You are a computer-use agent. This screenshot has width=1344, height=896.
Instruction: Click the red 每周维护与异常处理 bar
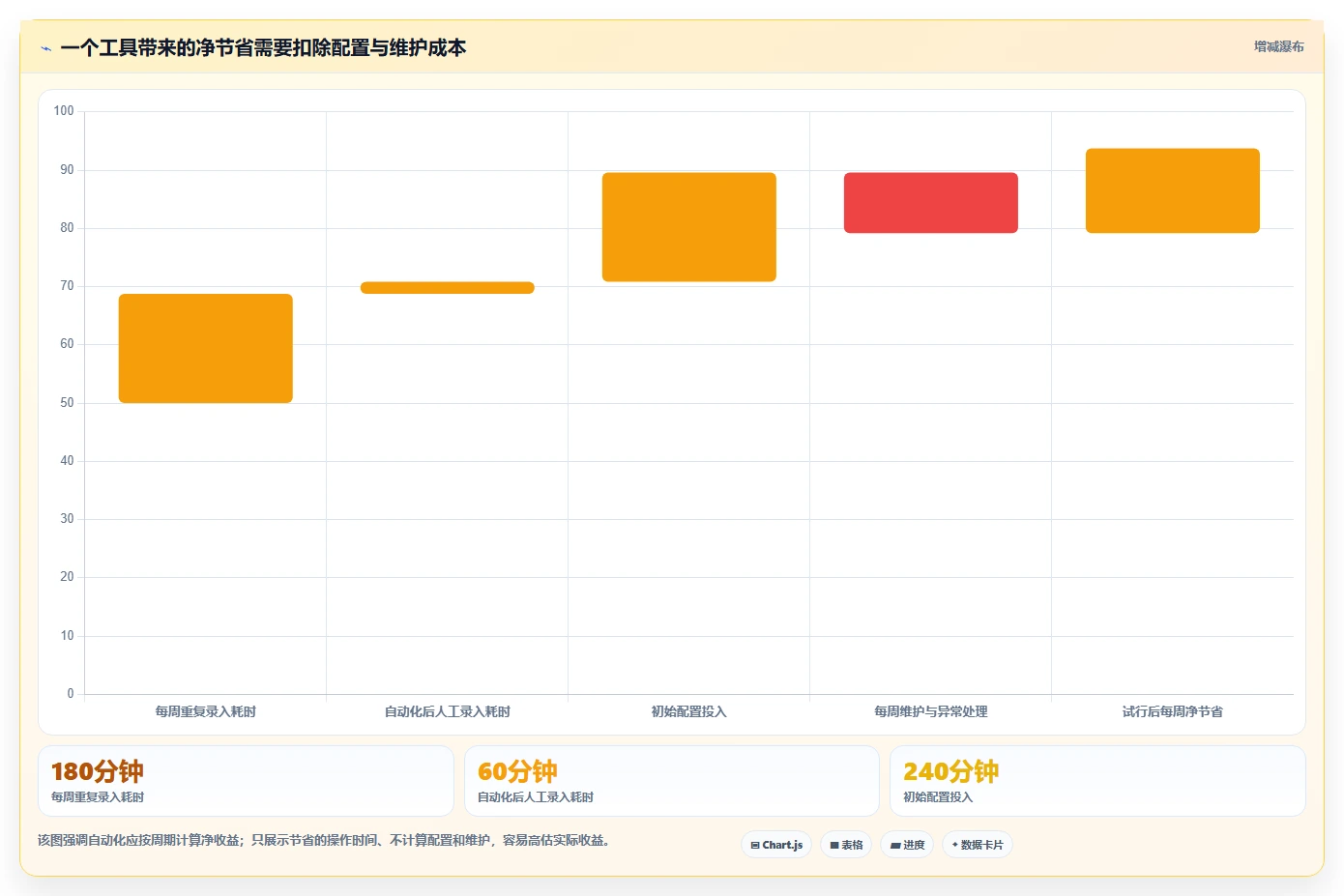tap(931, 203)
